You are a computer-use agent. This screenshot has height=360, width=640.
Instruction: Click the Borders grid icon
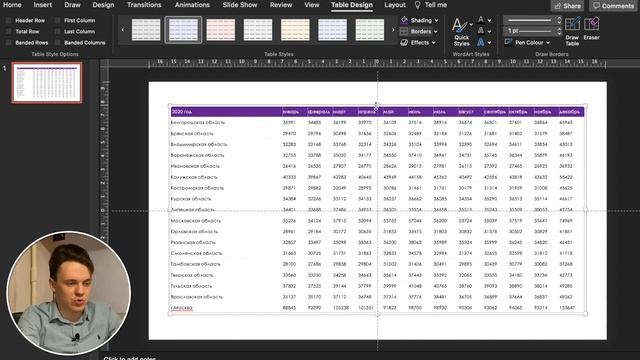tap(404, 31)
